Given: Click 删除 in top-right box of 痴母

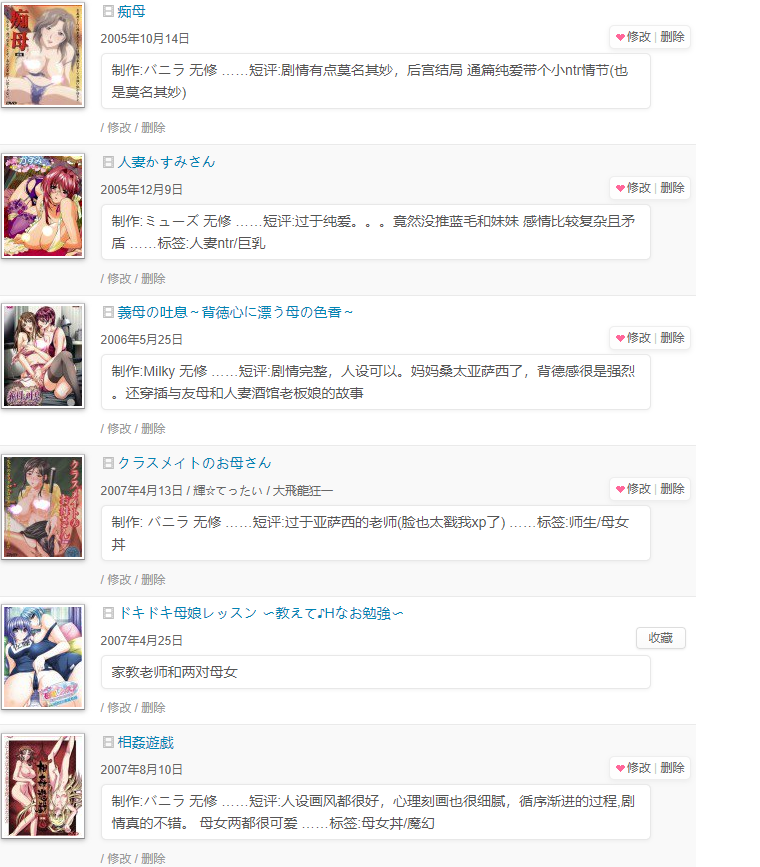Looking at the screenshot, I should point(672,37).
